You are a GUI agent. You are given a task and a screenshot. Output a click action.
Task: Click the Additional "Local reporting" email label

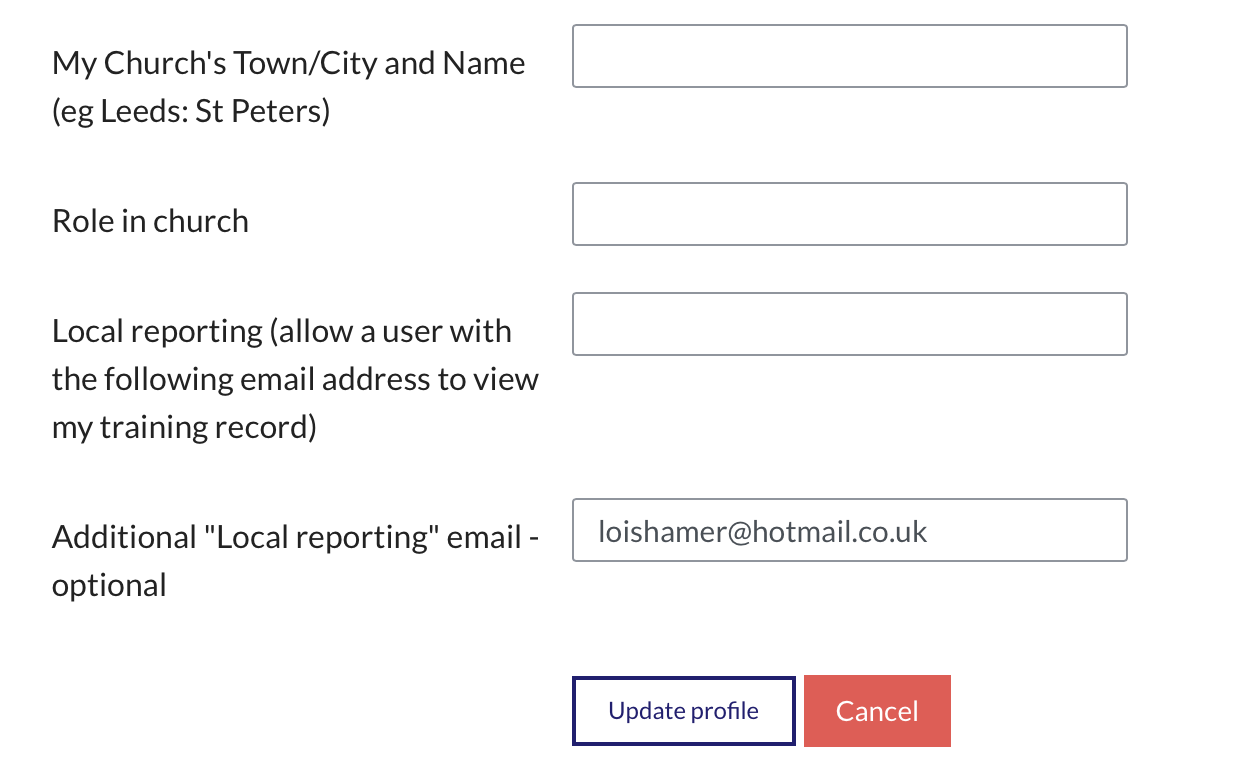295,537
